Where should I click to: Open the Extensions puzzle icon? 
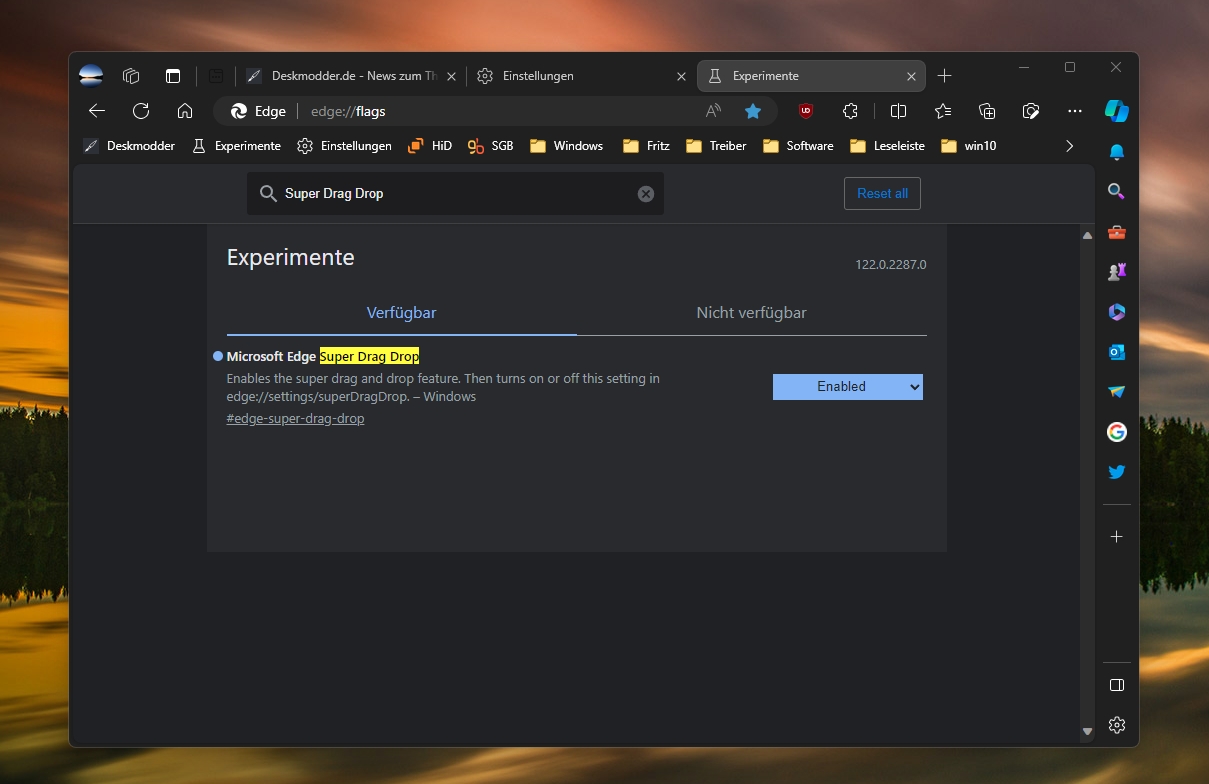pyautogui.click(x=850, y=111)
